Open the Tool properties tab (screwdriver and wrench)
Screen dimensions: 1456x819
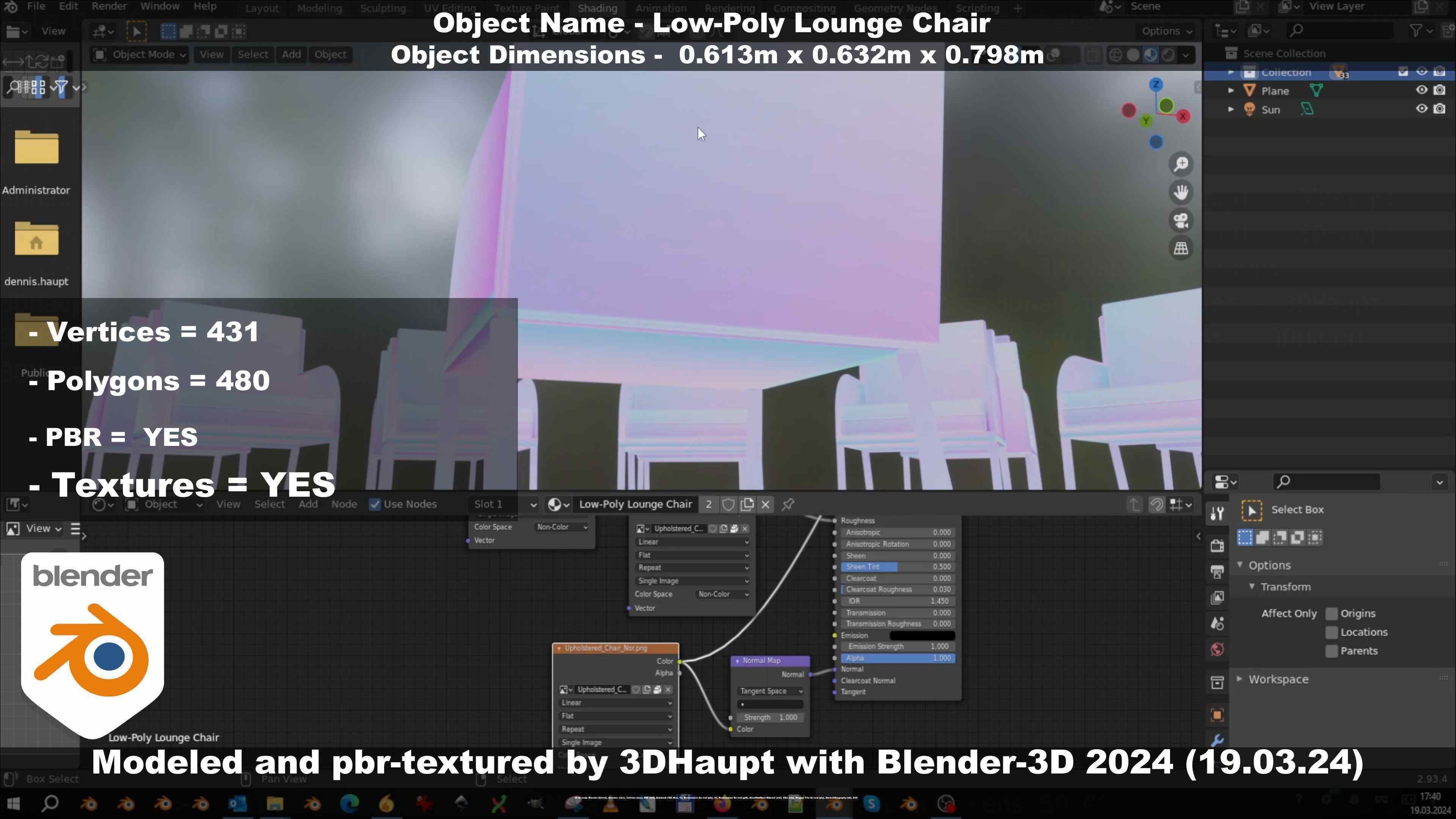pos(1217,513)
